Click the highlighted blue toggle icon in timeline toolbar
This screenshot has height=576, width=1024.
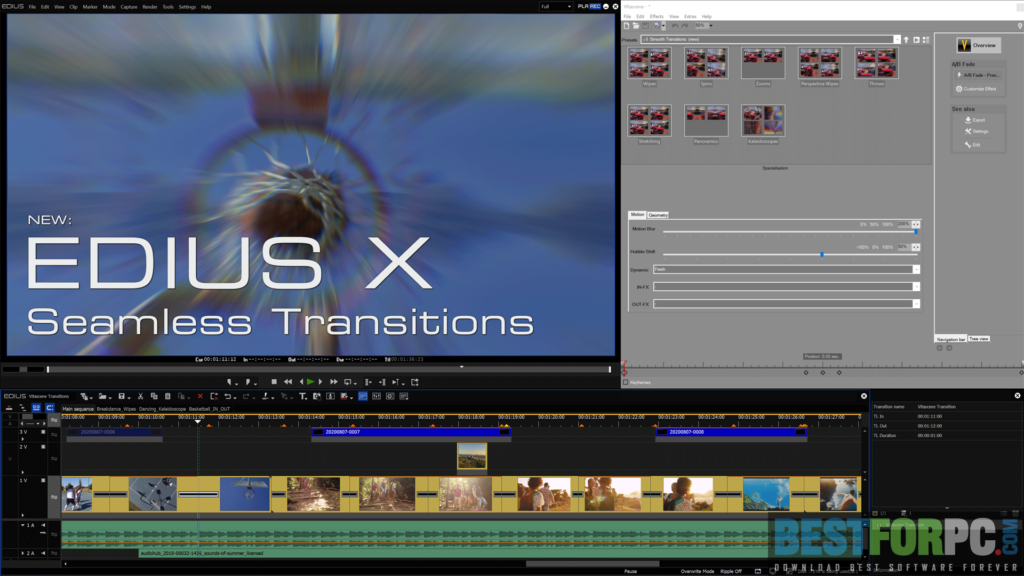[x=363, y=396]
